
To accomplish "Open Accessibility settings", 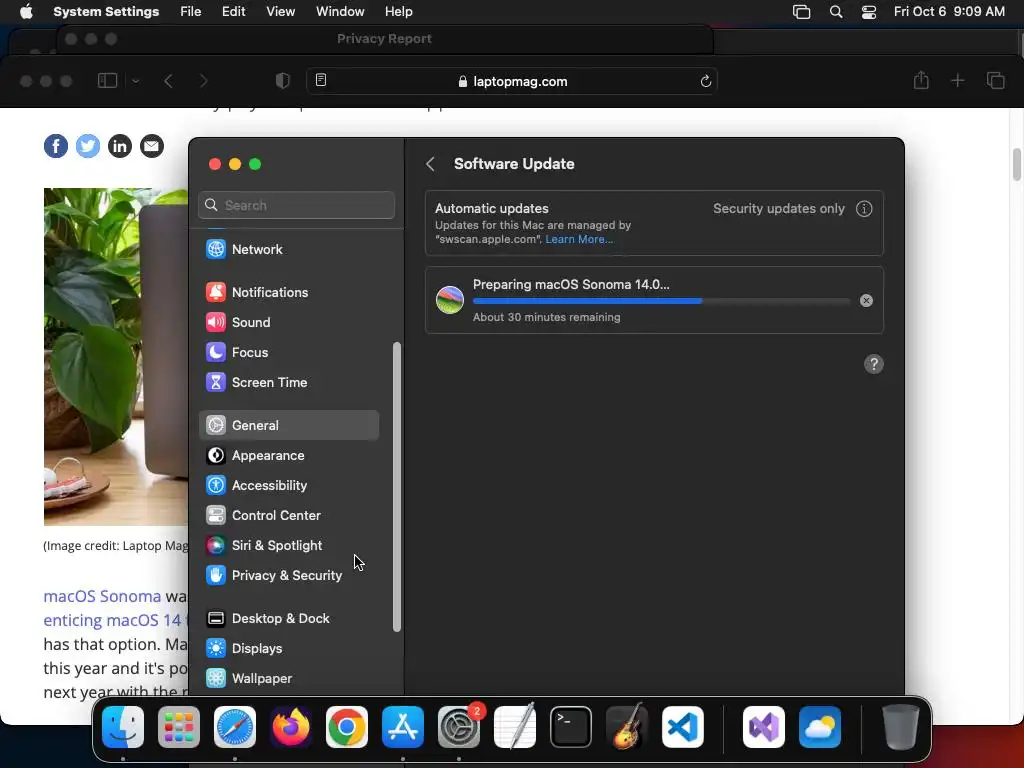I will 289,485.
